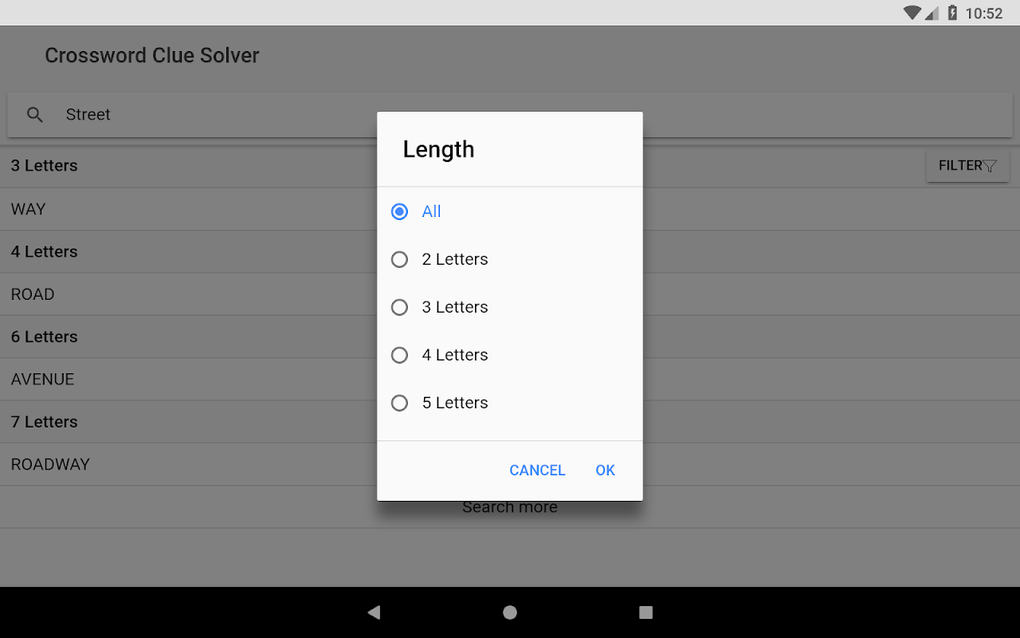Screen dimensions: 1020x638
Task: Tap the AVENUE answer result
Action: click(43, 379)
